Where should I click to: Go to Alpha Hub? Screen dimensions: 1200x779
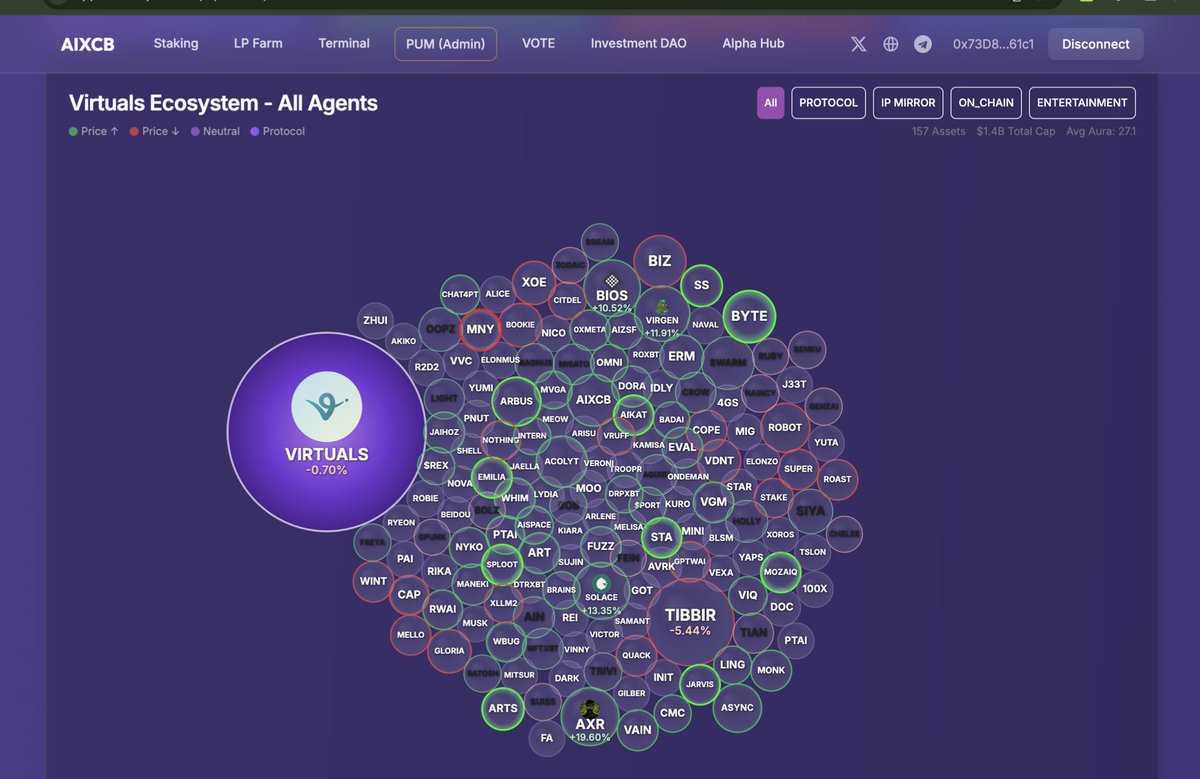point(753,43)
